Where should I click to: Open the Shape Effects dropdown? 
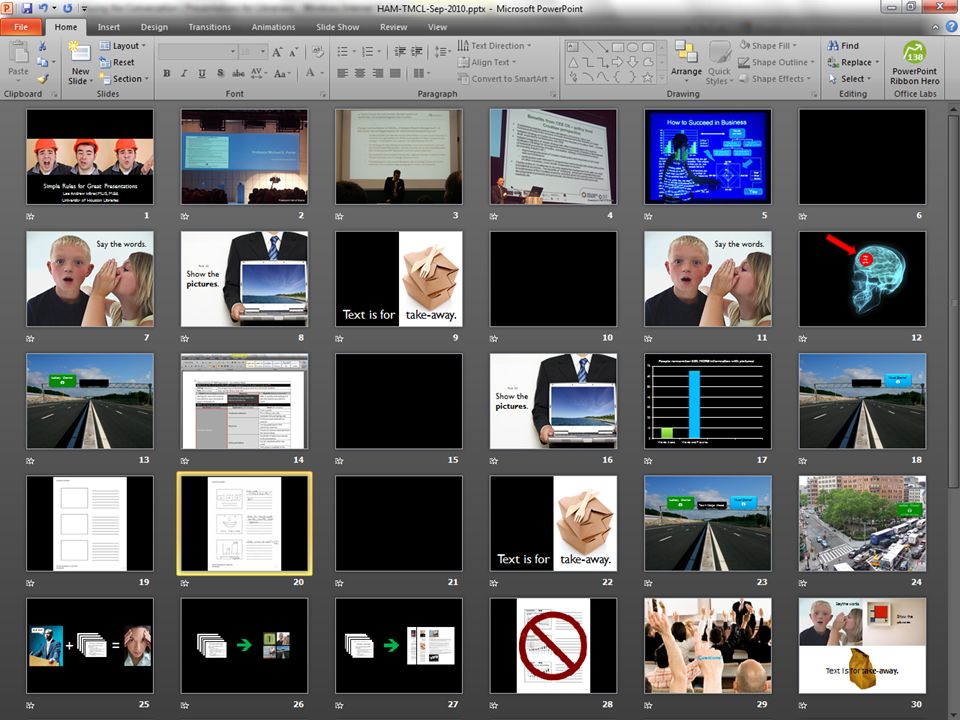(774, 79)
